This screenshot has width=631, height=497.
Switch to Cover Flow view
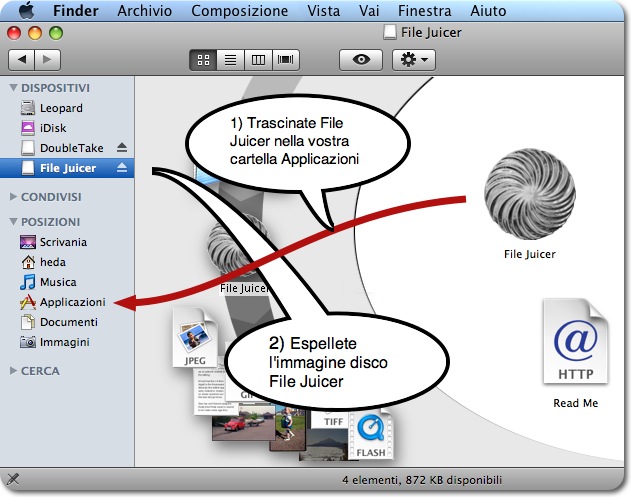point(286,60)
